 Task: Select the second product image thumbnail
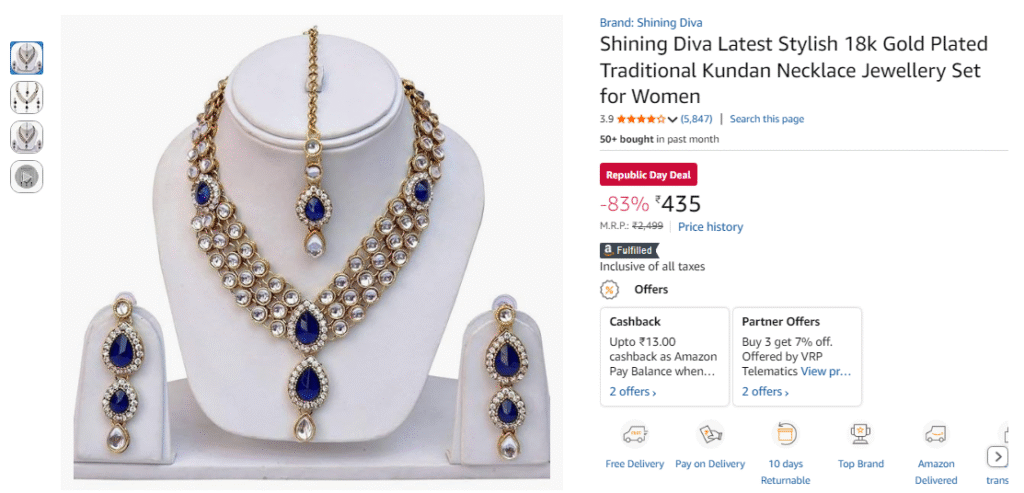coord(26,97)
